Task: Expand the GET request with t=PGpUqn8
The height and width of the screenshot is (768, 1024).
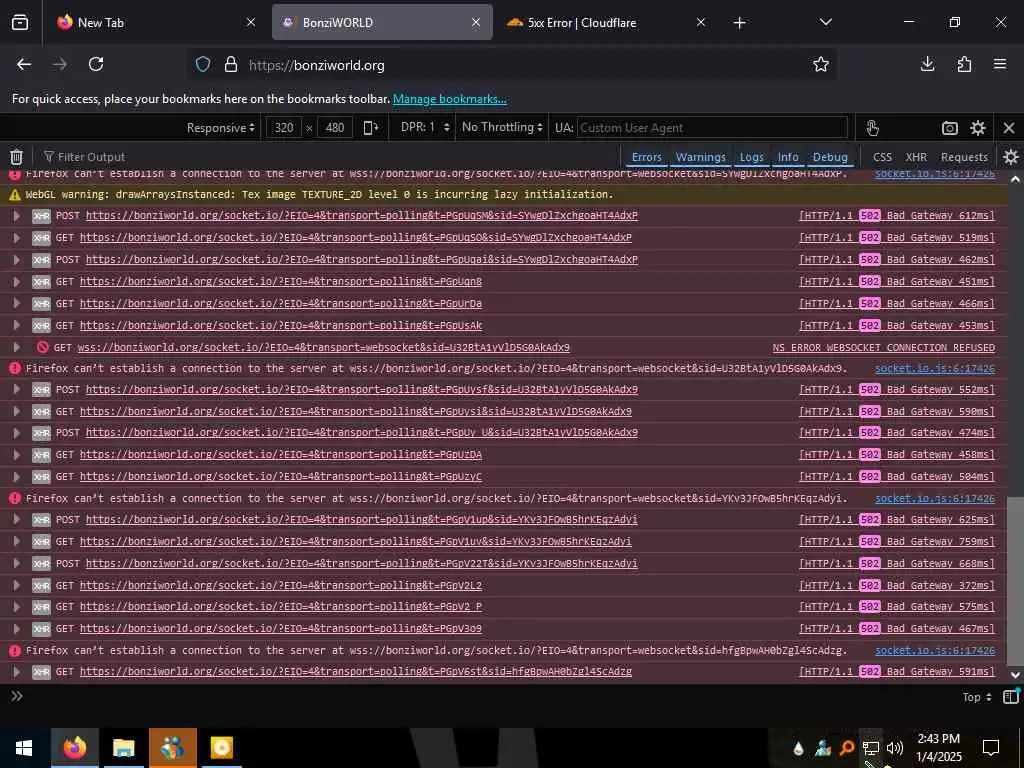Action: point(17,281)
